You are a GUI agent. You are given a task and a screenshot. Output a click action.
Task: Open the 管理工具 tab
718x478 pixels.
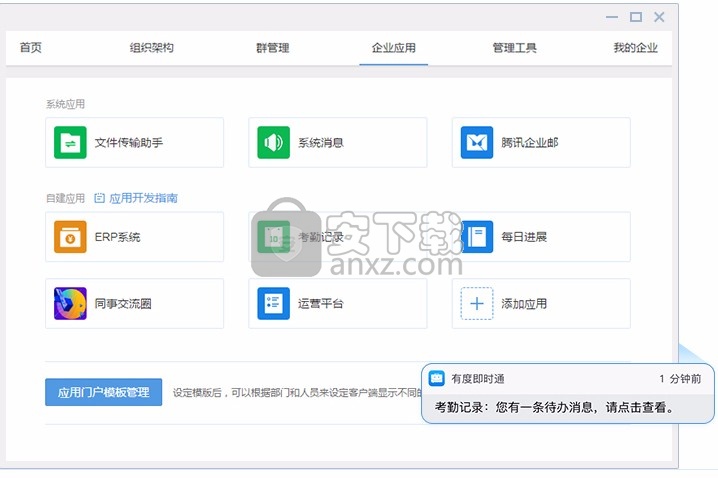[x=515, y=48]
